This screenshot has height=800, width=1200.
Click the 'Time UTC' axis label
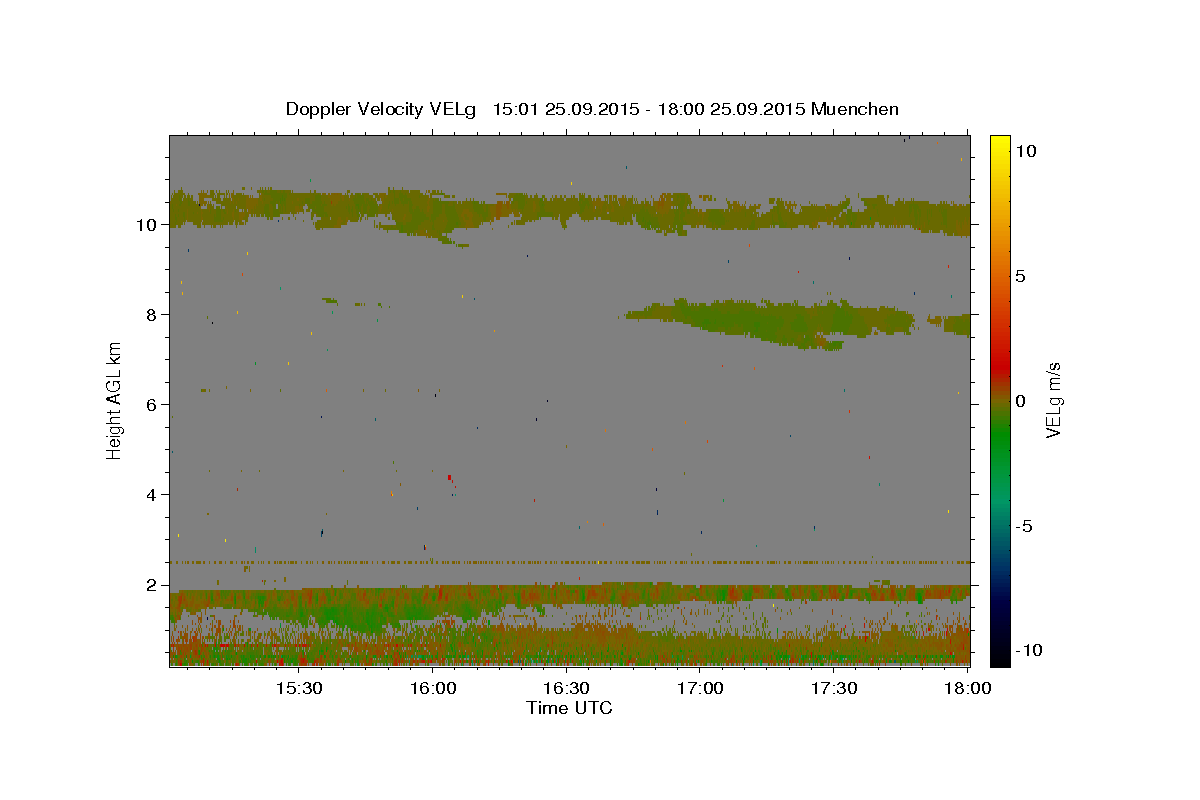[x=569, y=708]
